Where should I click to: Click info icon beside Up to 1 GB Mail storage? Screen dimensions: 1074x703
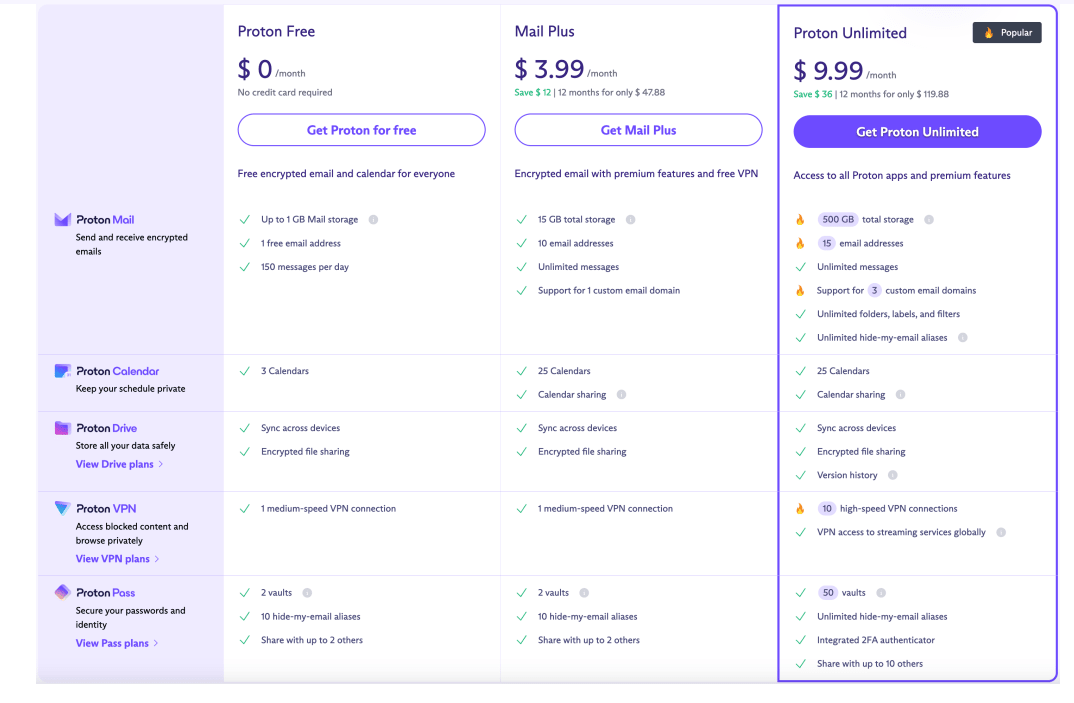[x=373, y=220]
